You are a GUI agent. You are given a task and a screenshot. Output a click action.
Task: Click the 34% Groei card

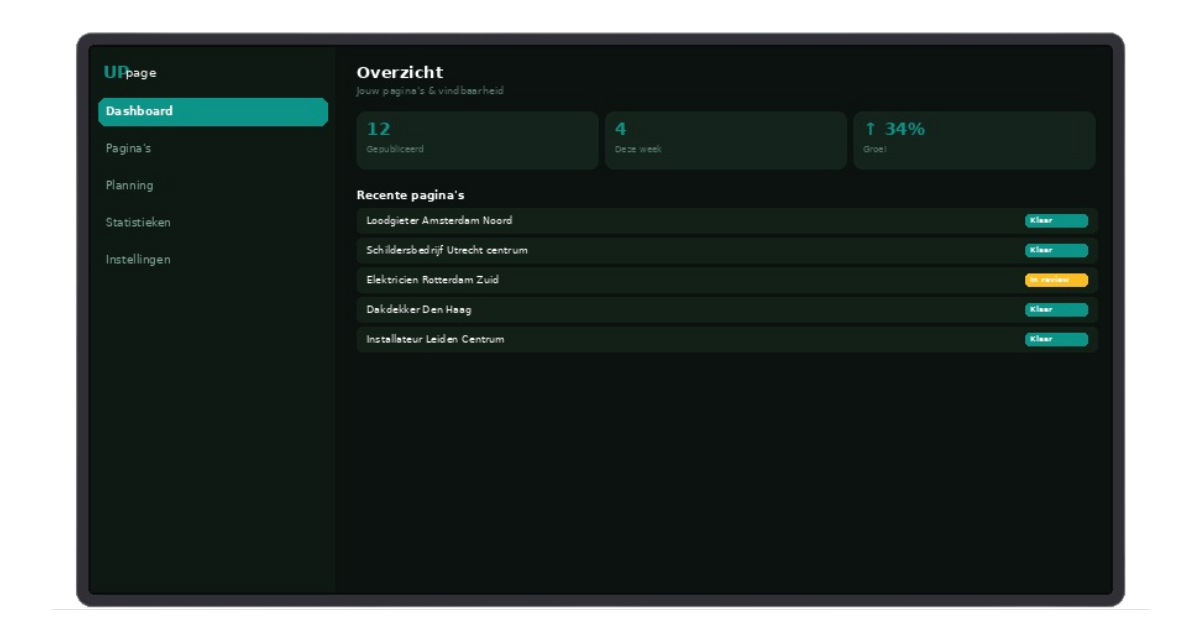tap(974, 140)
